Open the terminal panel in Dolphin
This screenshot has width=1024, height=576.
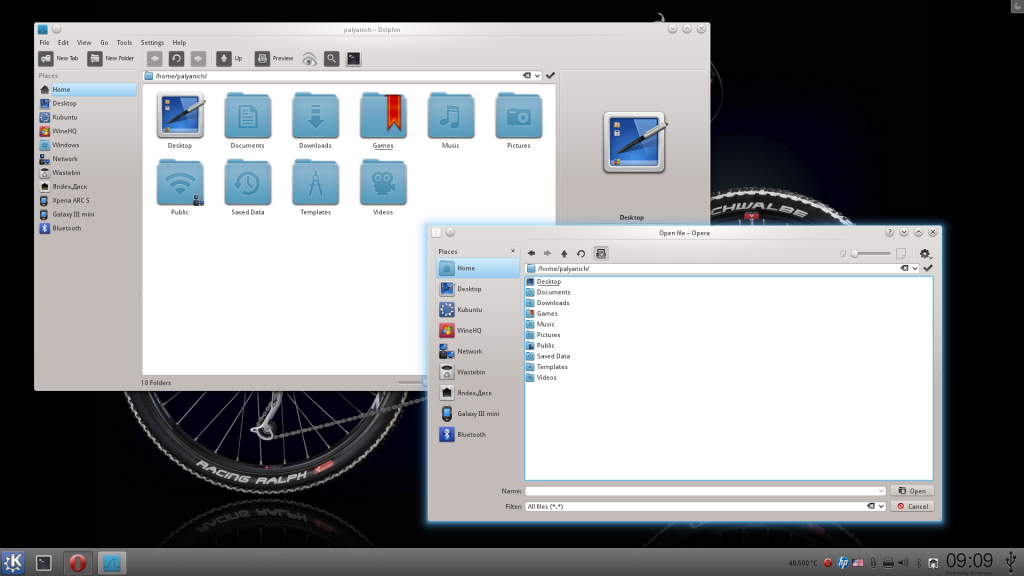click(x=353, y=59)
